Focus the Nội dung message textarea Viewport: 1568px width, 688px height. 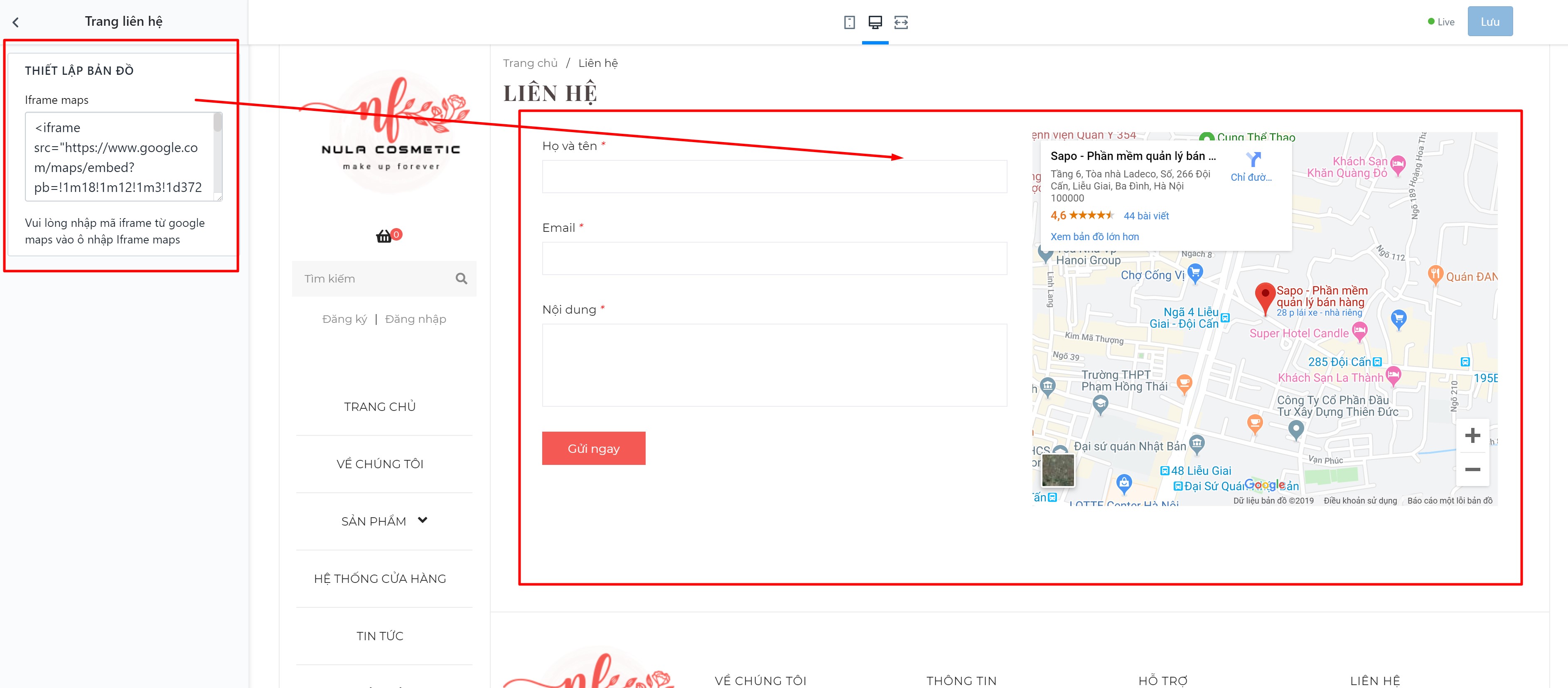[x=774, y=365]
